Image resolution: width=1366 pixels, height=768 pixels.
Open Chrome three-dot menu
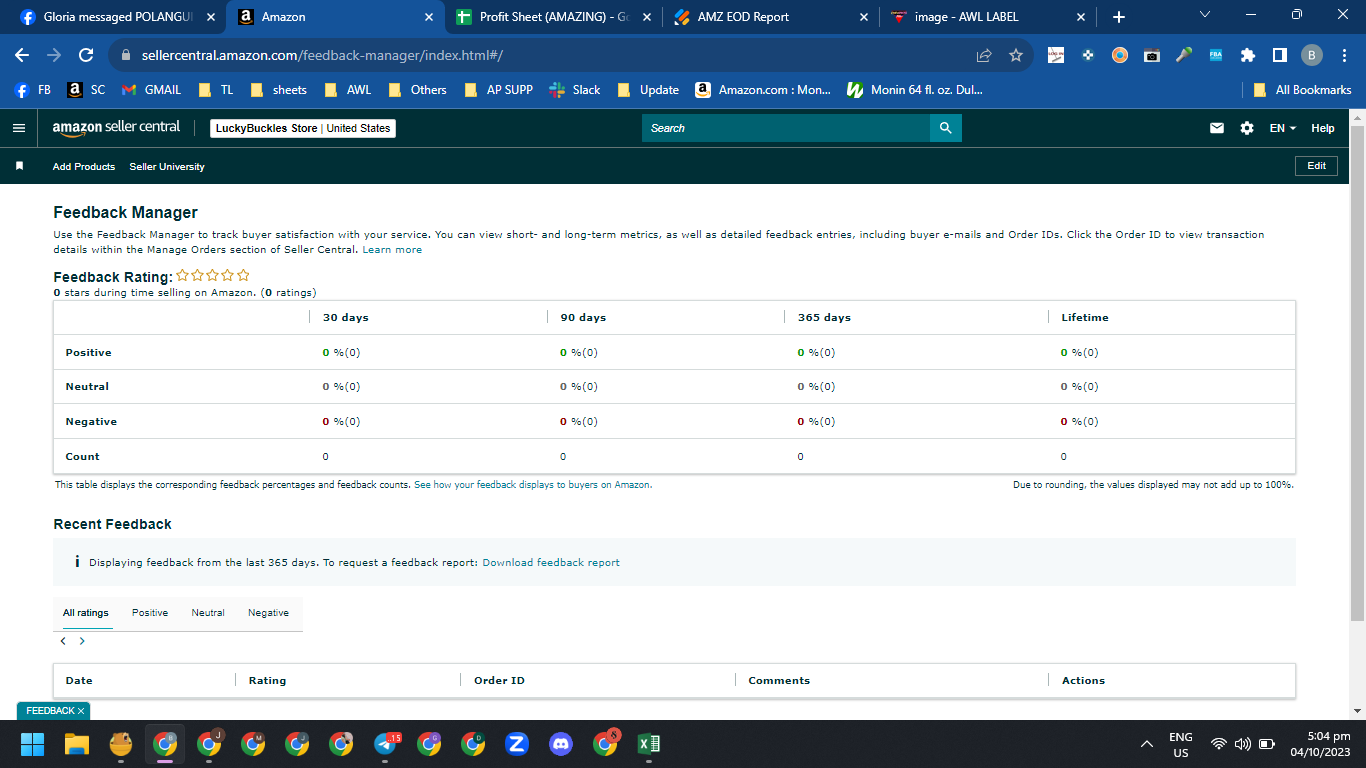tap(1344, 56)
